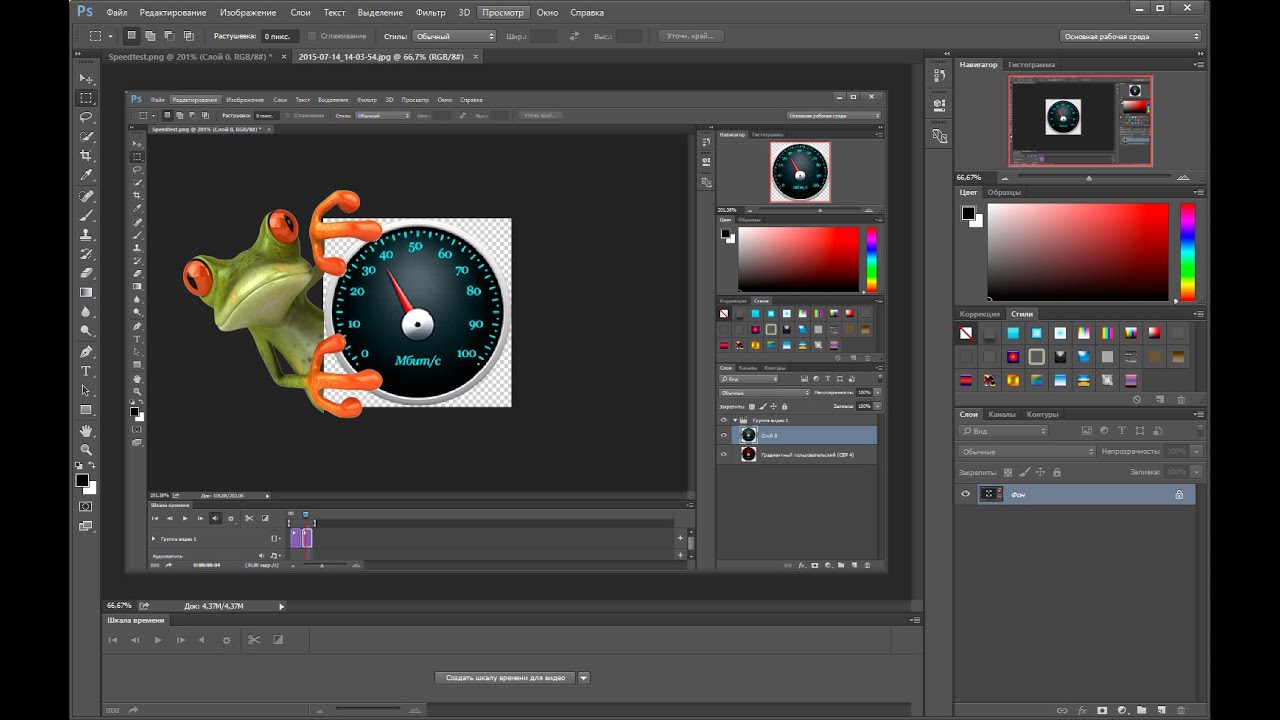Click the Фон layer thumbnail
The image size is (1280, 720).
coord(991,494)
